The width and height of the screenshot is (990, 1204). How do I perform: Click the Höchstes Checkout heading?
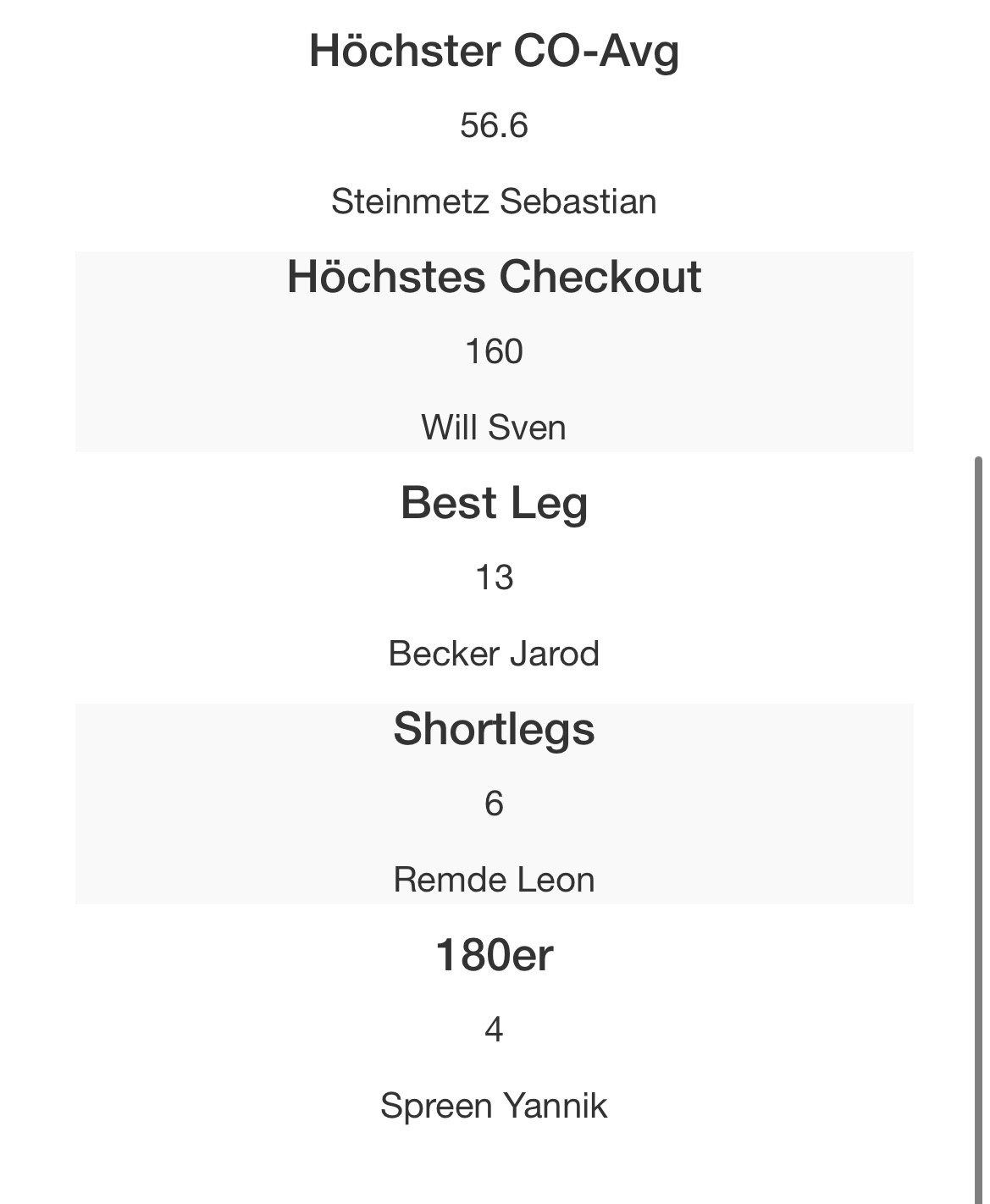(x=494, y=277)
